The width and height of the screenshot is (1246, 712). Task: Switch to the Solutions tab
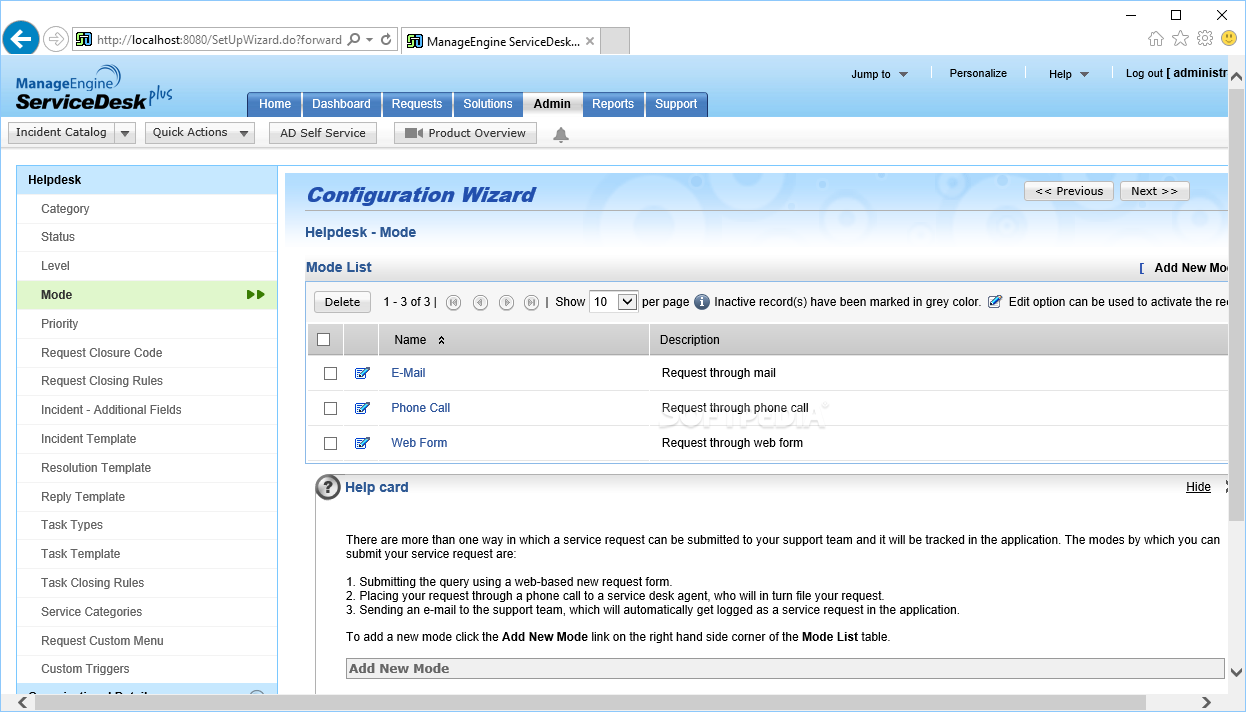488,104
